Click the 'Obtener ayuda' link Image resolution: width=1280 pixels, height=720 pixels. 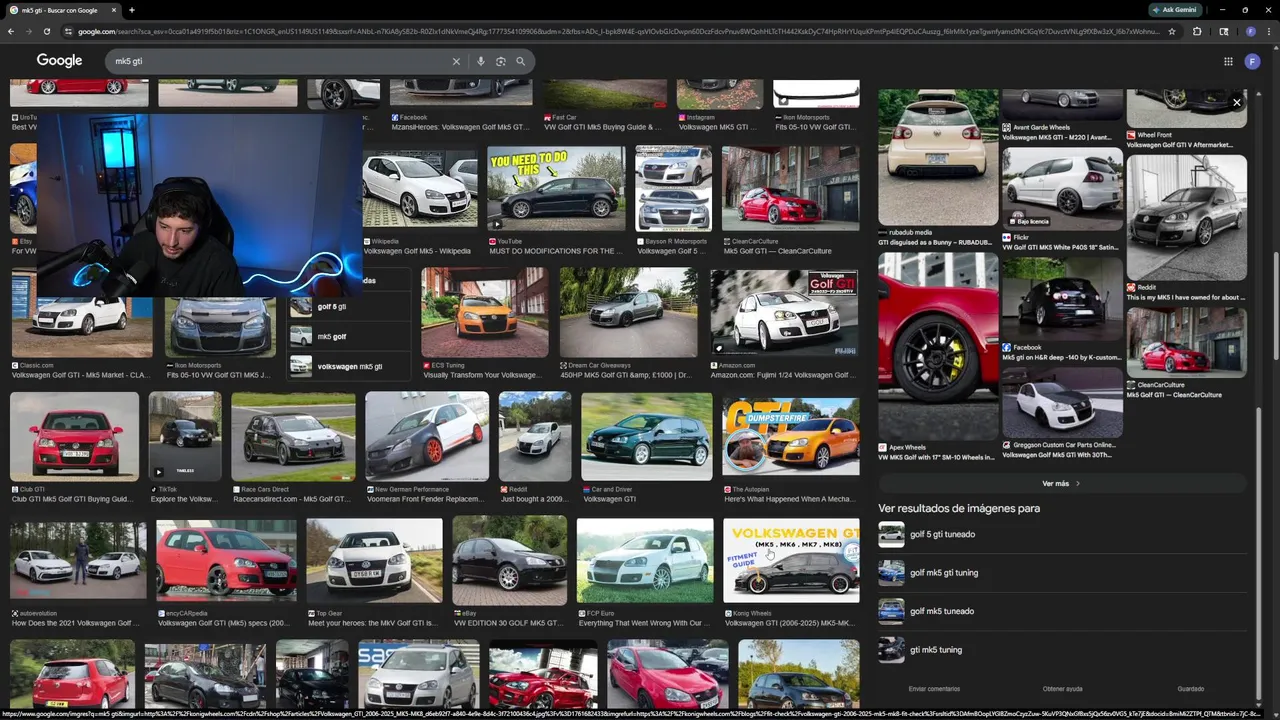tap(1062, 689)
